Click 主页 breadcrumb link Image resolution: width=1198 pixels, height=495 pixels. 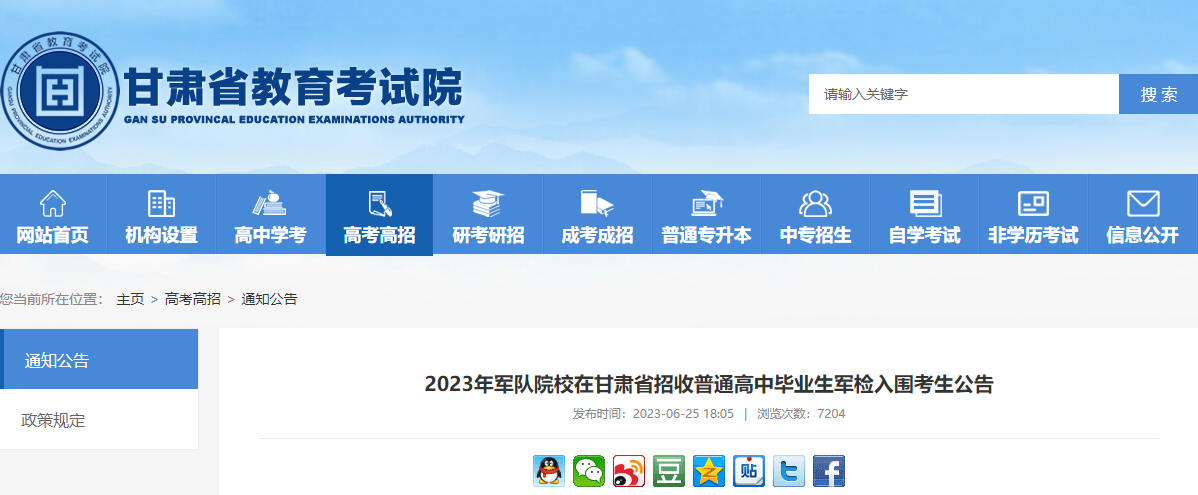(130, 299)
